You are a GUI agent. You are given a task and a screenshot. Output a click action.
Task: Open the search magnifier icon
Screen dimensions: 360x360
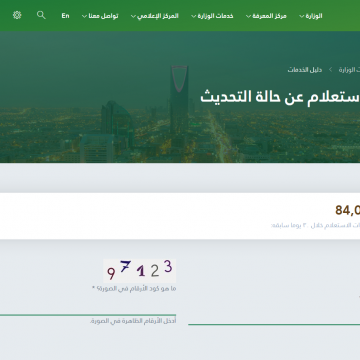[x=41, y=15]
